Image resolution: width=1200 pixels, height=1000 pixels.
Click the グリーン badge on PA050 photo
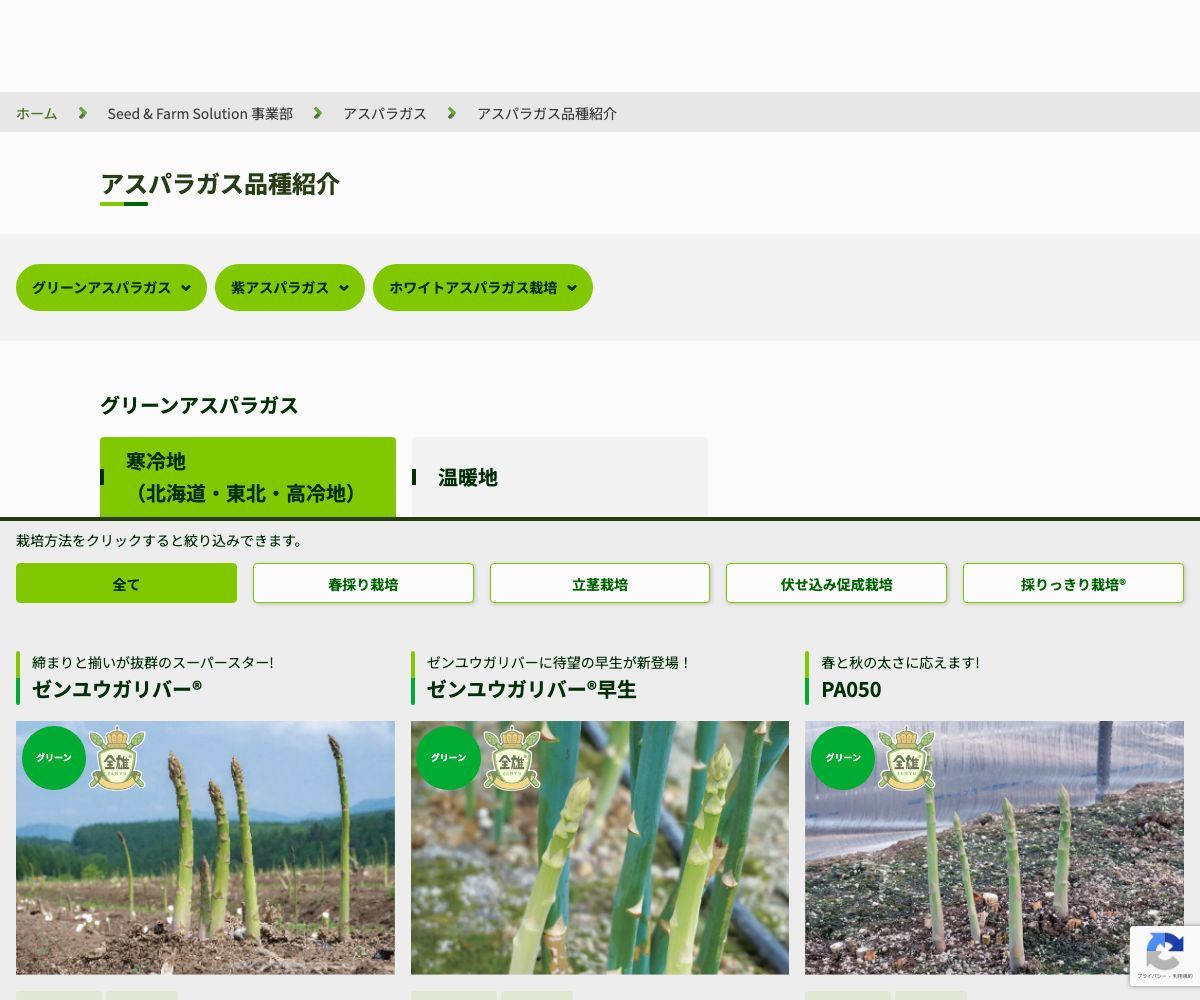point(842,758)
